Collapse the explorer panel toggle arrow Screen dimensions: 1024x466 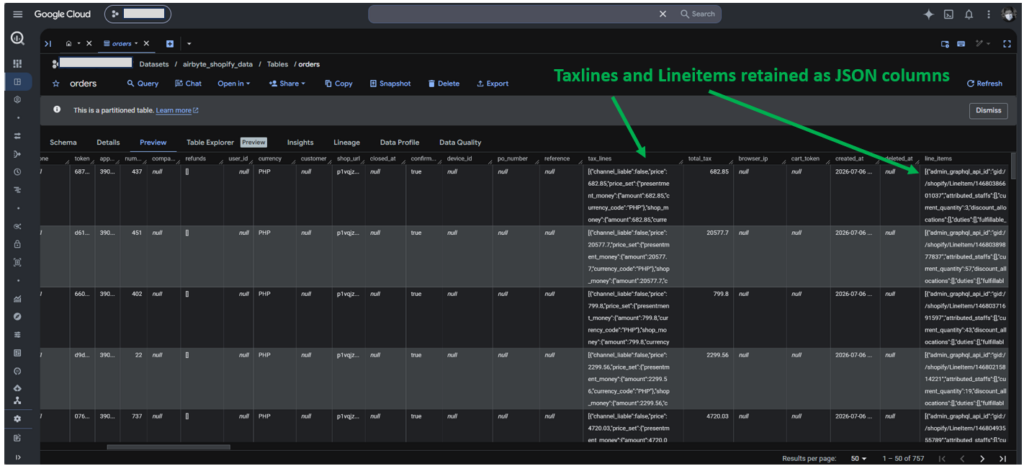(48, 44)
